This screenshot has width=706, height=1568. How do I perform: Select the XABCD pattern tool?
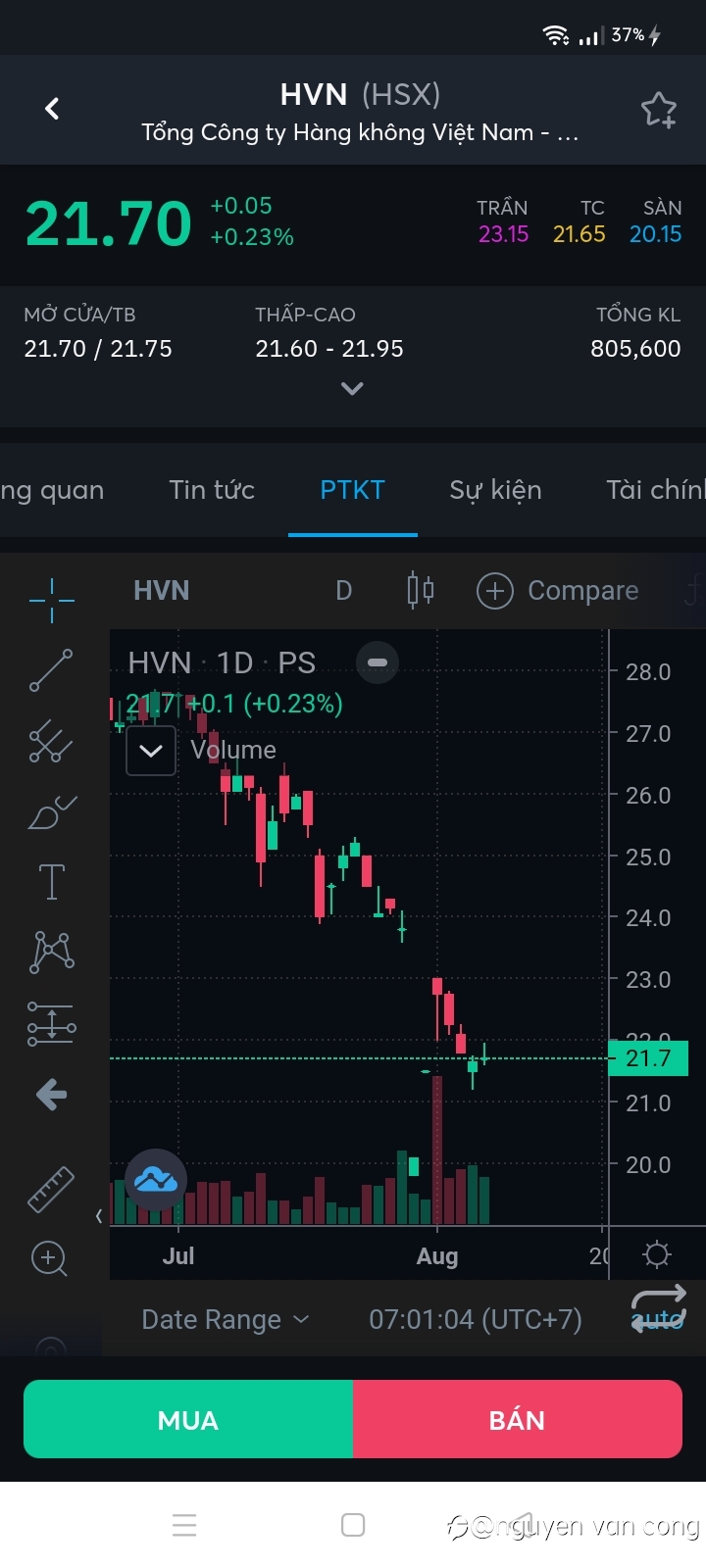click(52, 952)
